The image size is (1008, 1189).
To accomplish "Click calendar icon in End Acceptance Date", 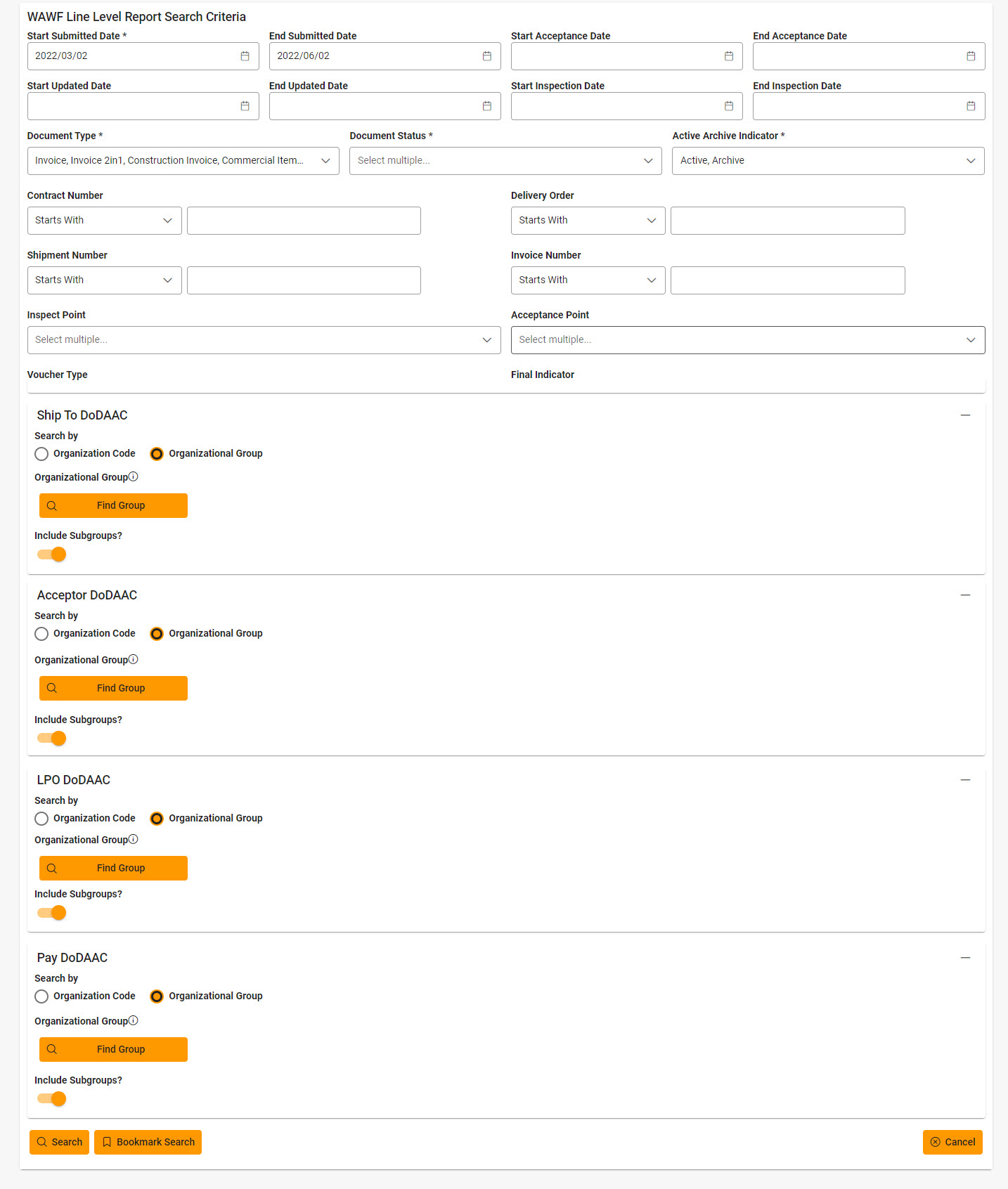I will point(970,56).
